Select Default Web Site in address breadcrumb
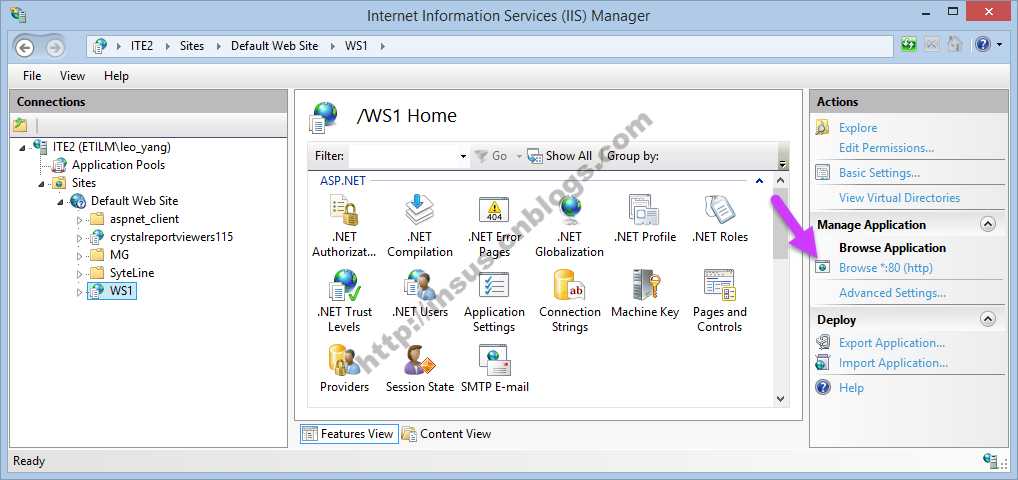 (x=275, y=46)
